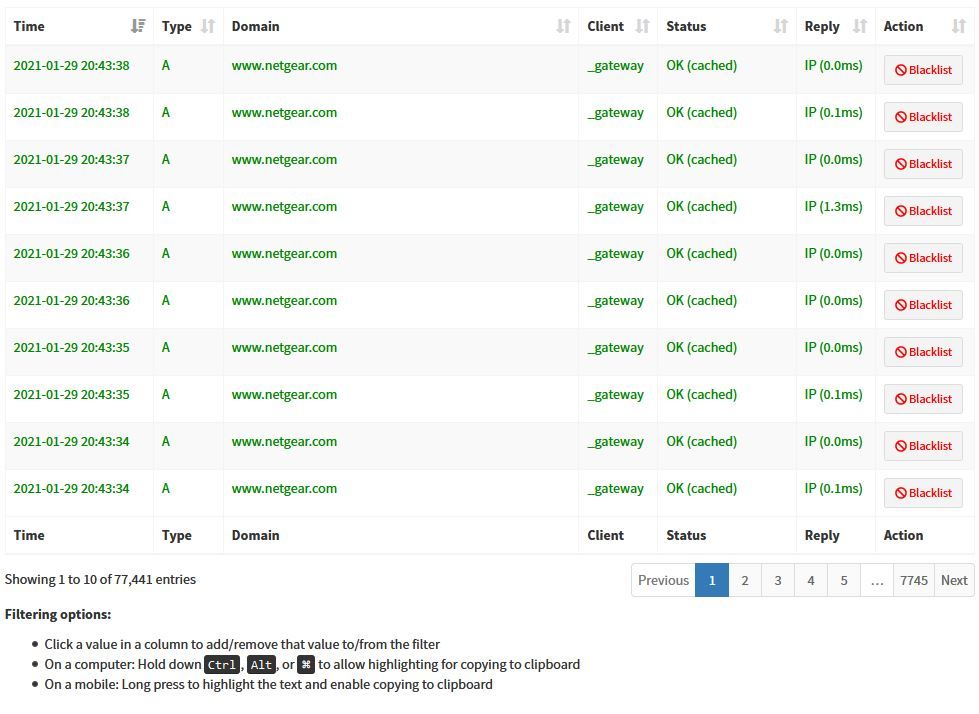Click the sort arrows in the Reply header
The height and width of the screenshot is (714, 979).
[859, 26]
